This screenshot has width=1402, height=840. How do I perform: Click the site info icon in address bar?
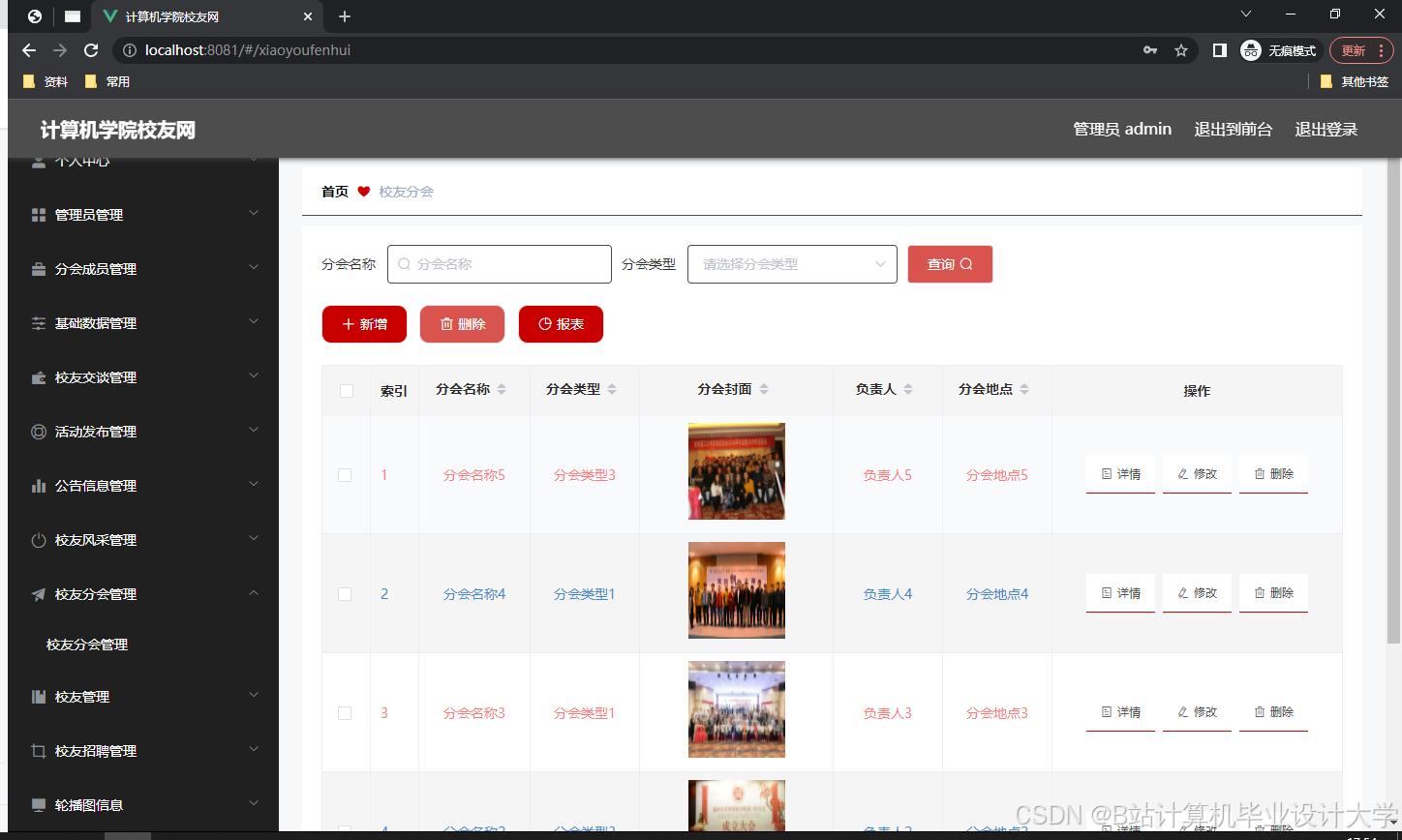coord(130,50)
